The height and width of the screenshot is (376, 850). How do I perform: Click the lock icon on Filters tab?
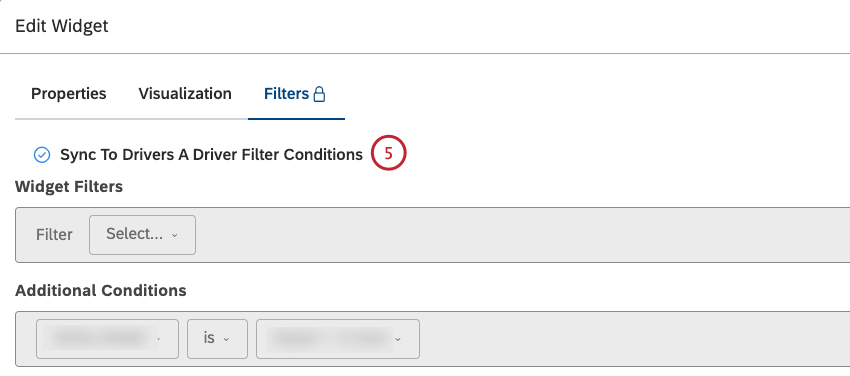click(x=320, y=94)
